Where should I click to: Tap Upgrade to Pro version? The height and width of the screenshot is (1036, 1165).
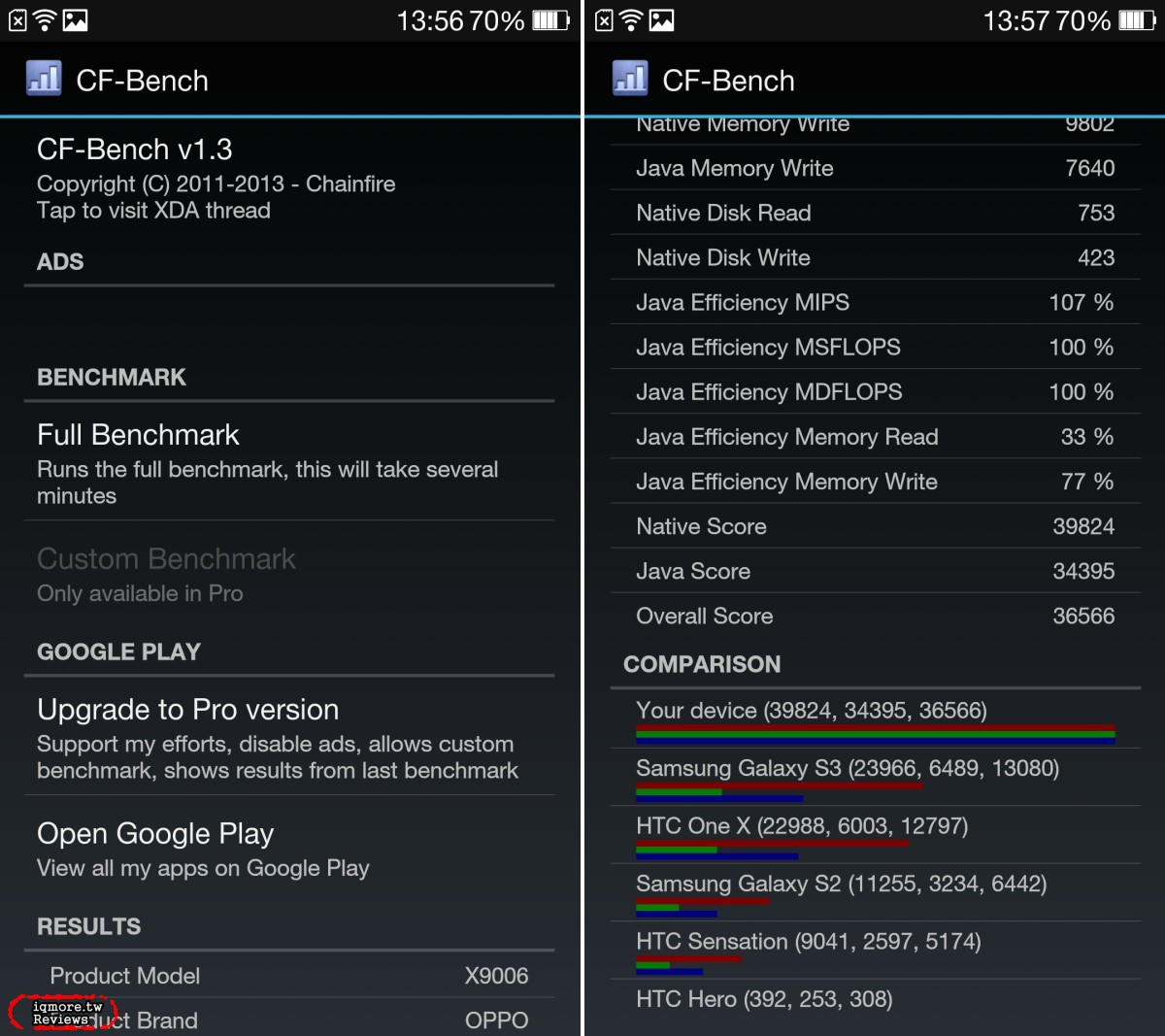tap(289, 738)
